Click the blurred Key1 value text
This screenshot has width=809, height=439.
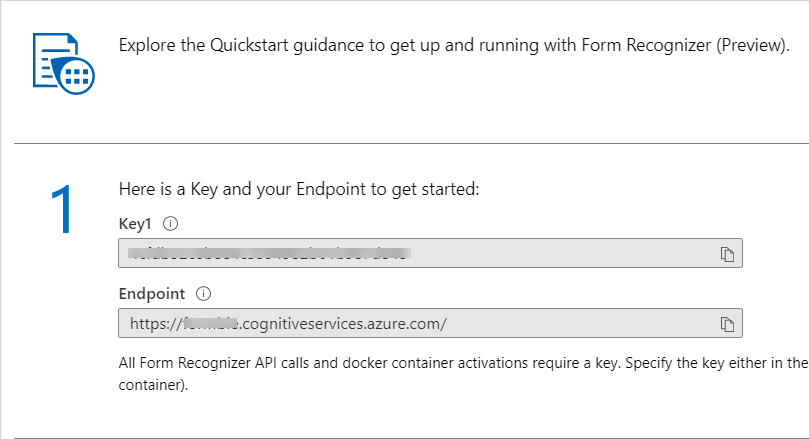coord(270,254)
